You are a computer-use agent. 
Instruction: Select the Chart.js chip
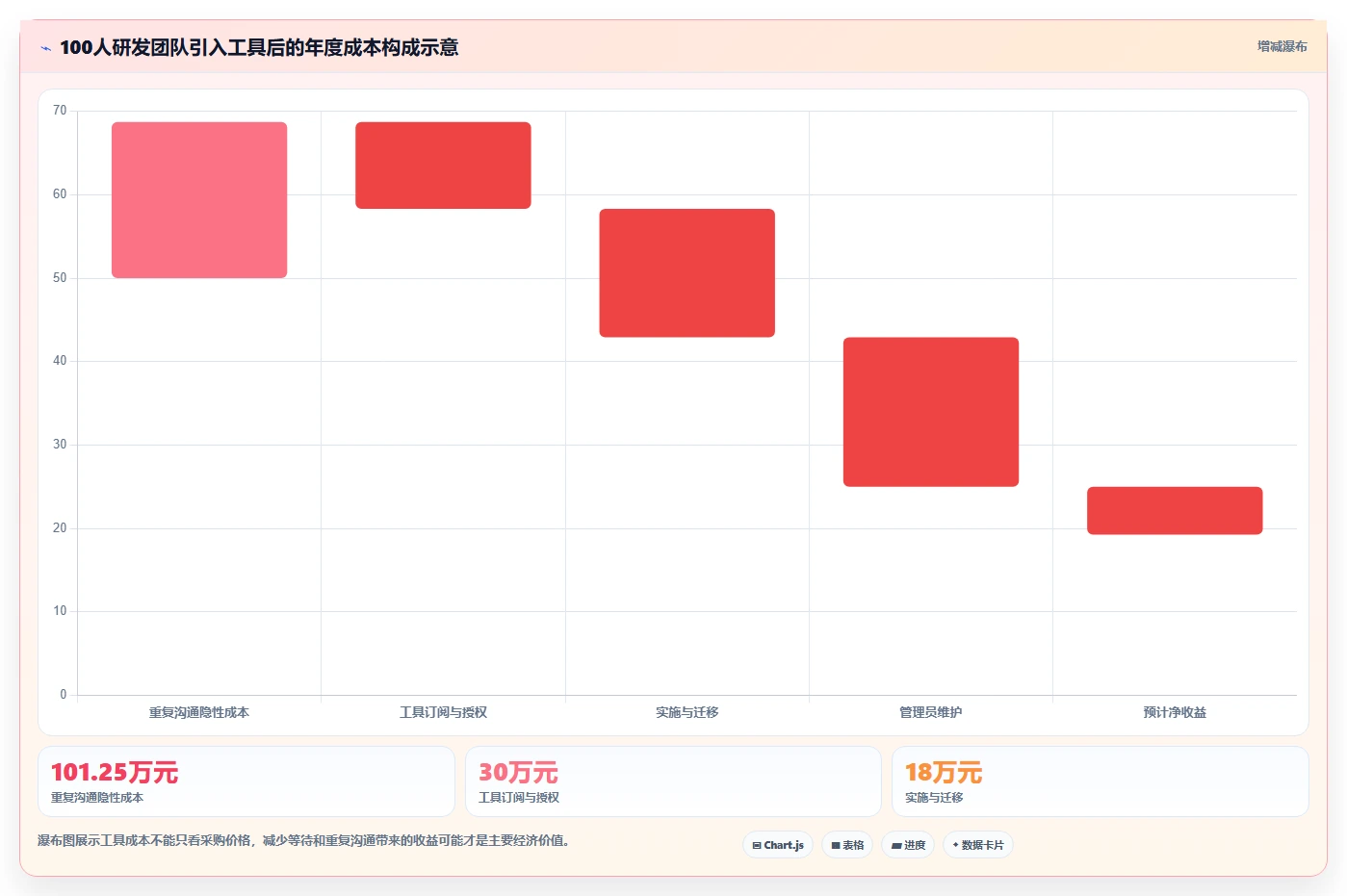[x=778, y=845]
